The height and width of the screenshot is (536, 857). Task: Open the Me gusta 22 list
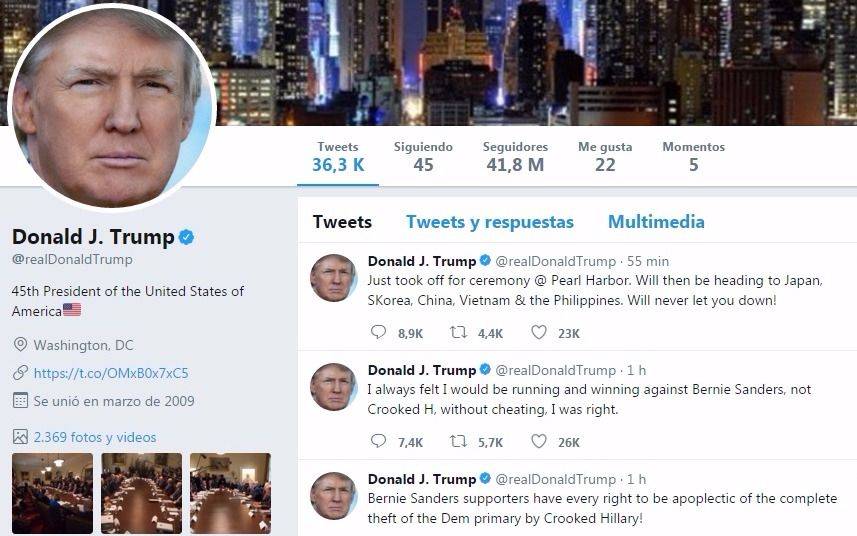coord(605,156)
